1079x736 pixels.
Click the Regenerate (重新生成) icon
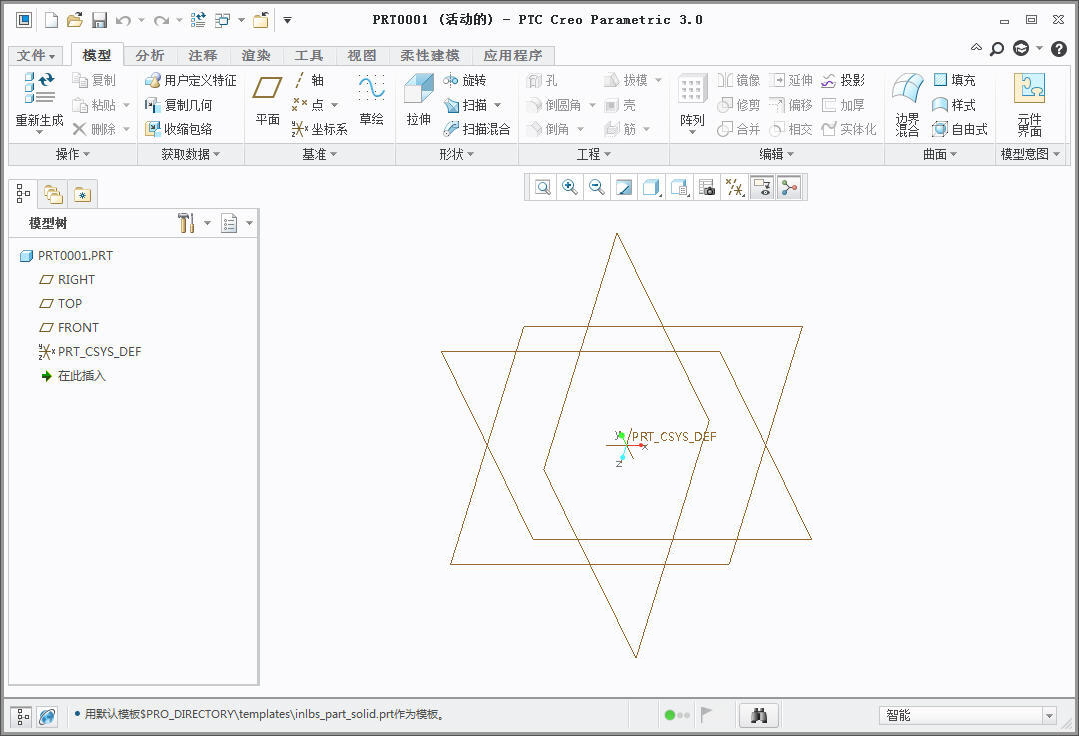tap(39, 100)
